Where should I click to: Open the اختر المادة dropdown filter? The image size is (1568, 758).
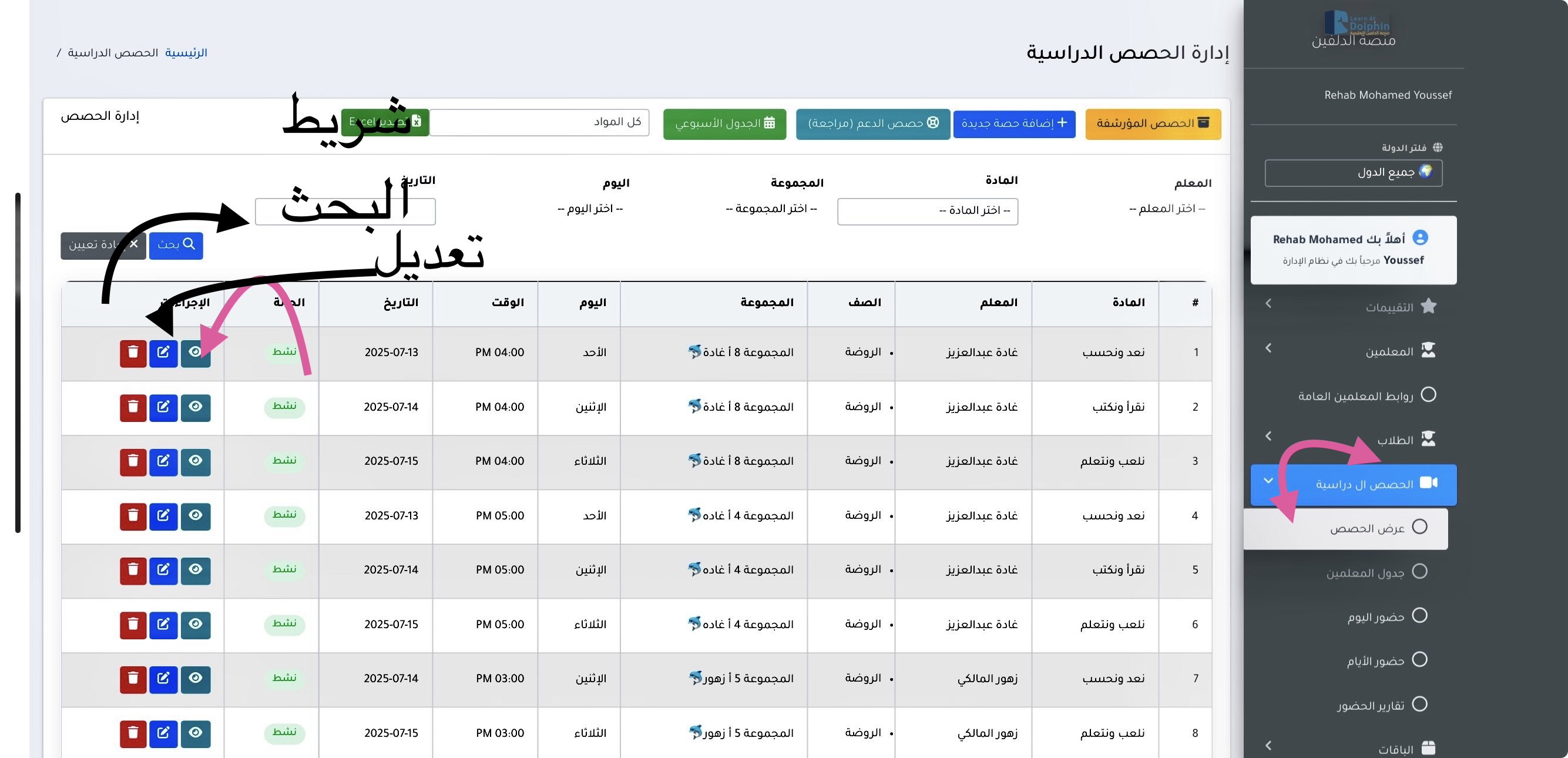tap(927, 212)
